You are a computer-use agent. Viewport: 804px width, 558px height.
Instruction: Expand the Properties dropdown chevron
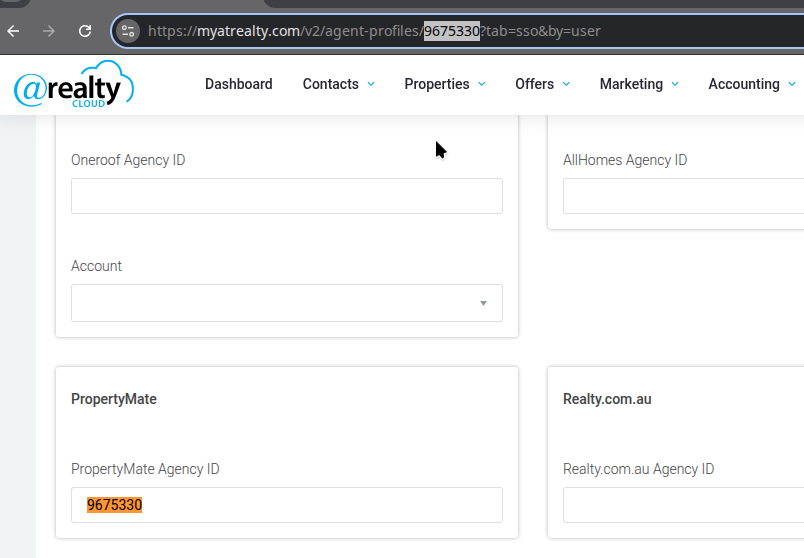(482, 84)
